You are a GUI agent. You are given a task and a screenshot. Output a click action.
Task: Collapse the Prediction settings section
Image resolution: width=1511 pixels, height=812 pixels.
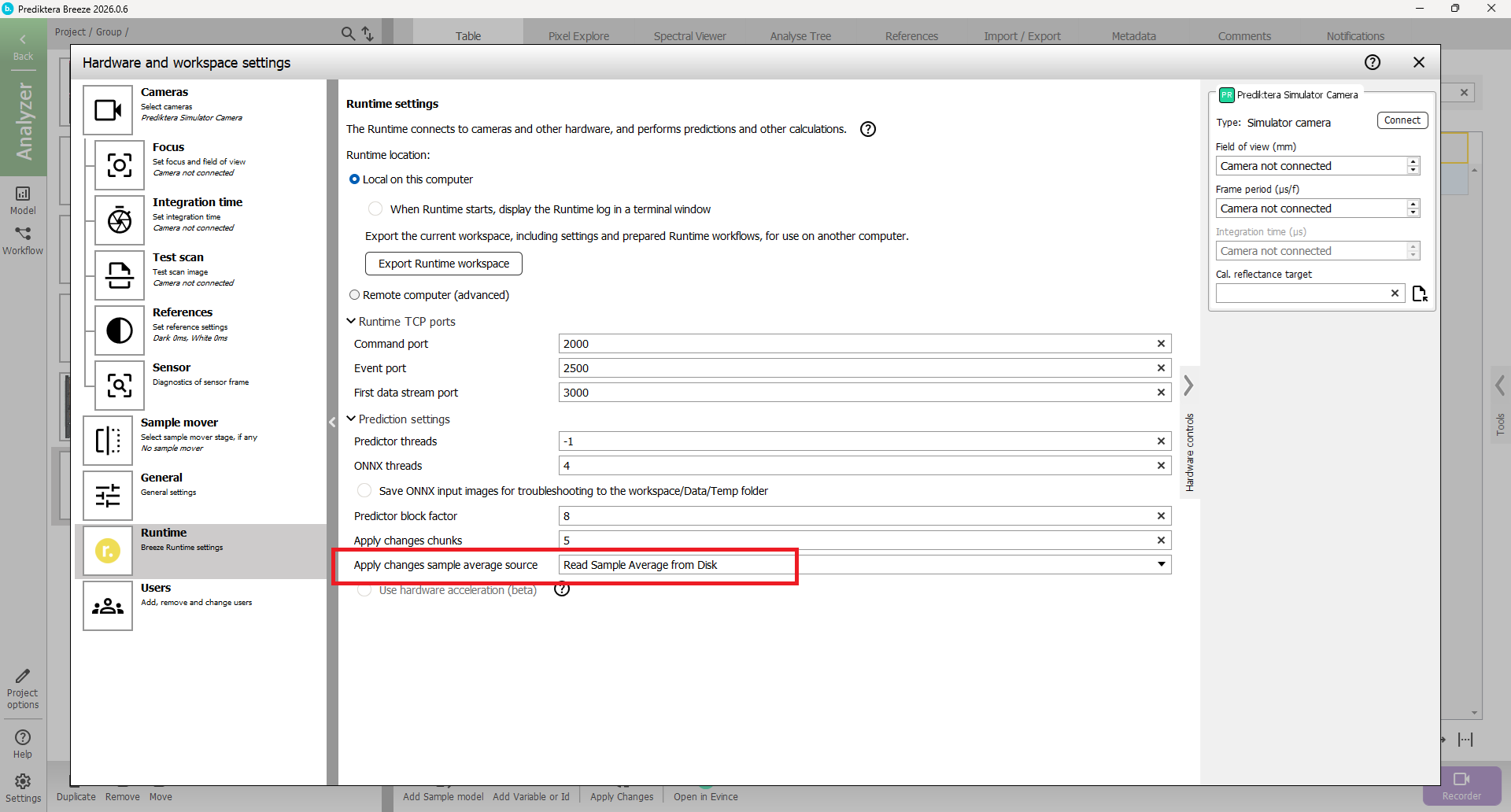tap(351, 419)
